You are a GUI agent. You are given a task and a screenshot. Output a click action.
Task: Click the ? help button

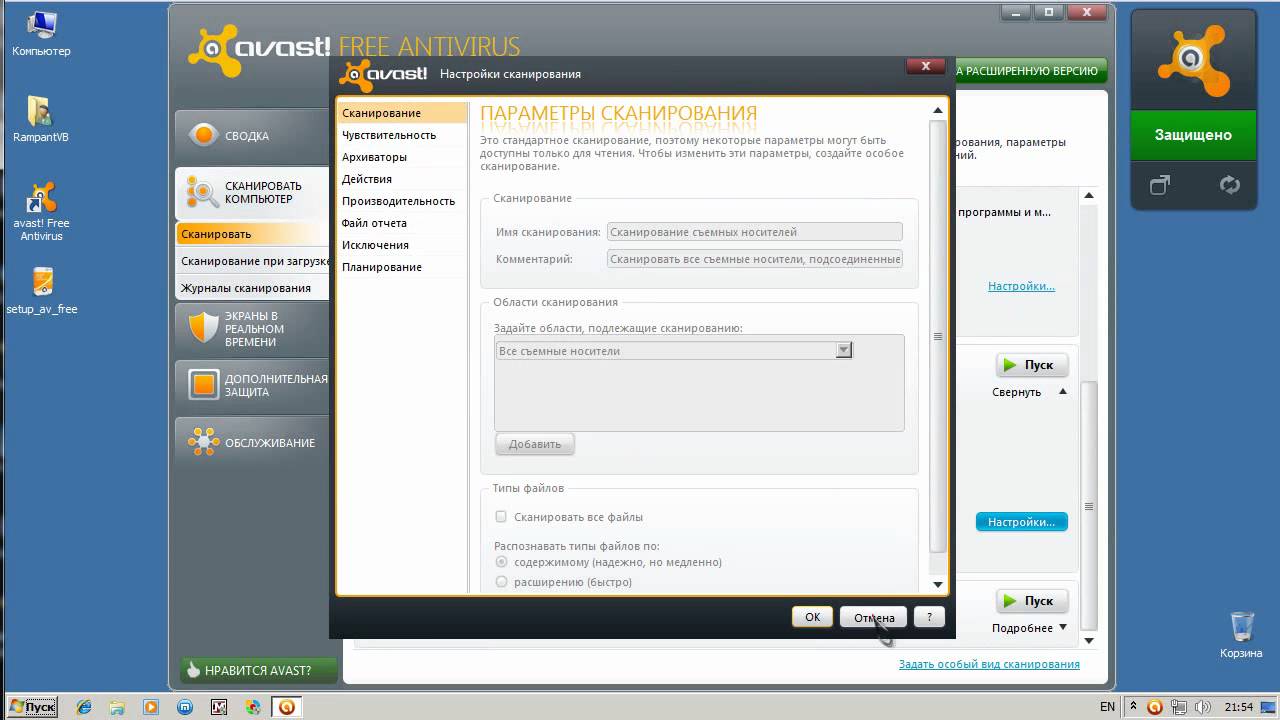[930, 617]
